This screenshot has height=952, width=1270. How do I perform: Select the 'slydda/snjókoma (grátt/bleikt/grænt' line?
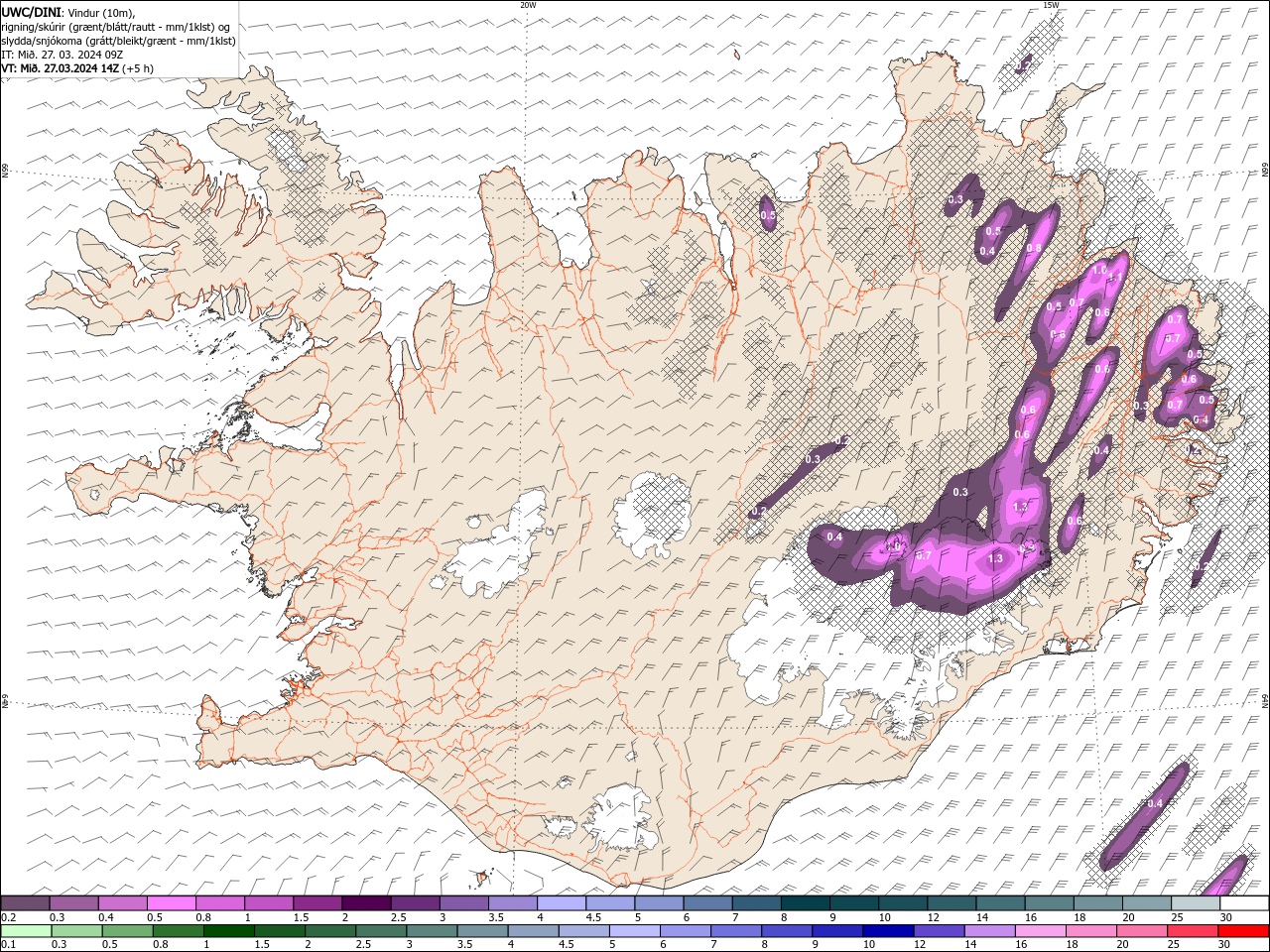pos(118,41)
